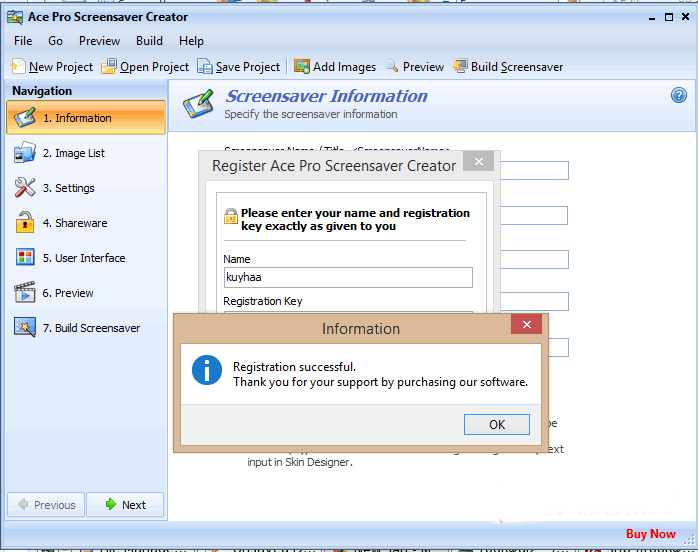The height and width of the screenshot is (552, 698).
Task: Click the red Buy Now link
Action: coord(651,534)
